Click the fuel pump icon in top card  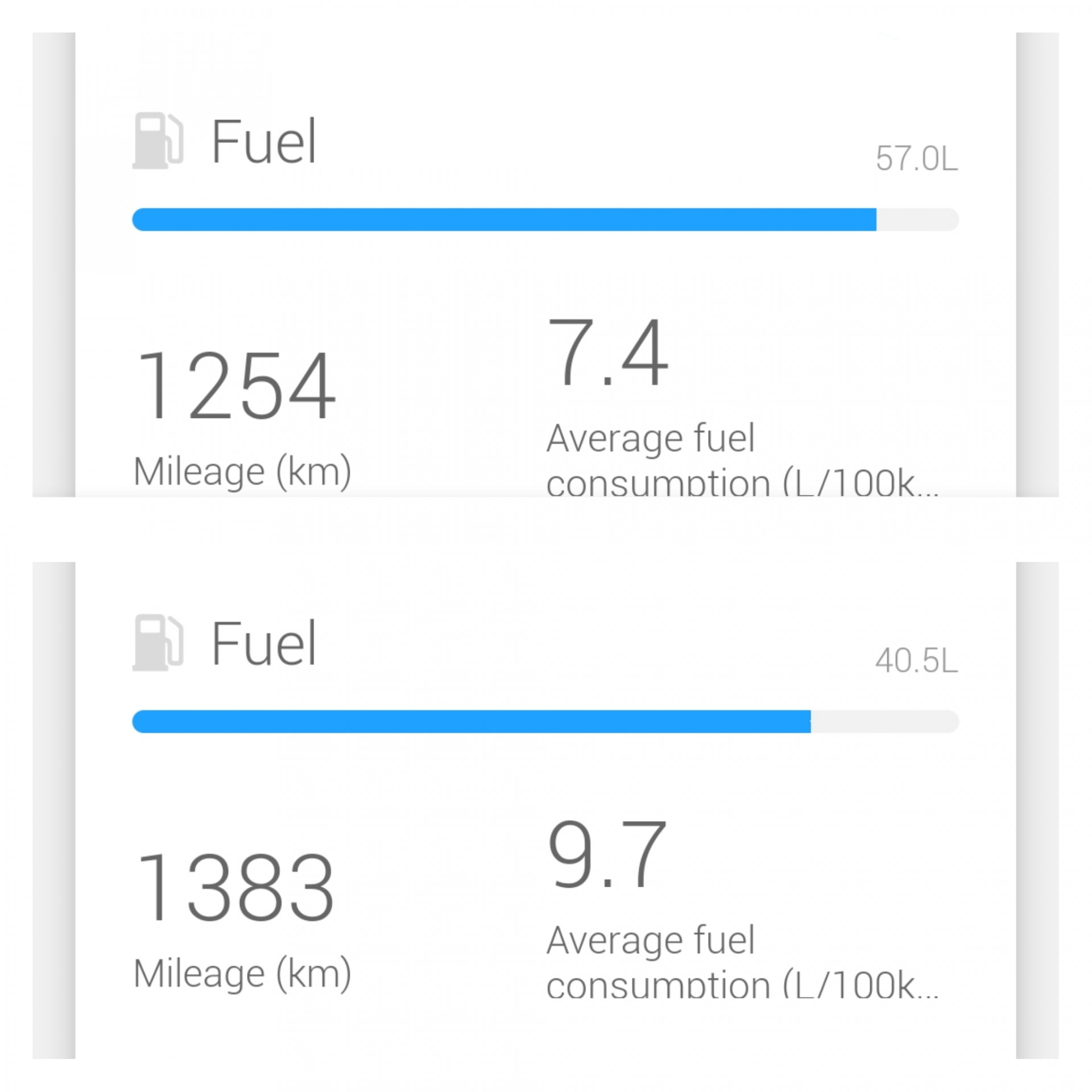[x=158, y=141]
